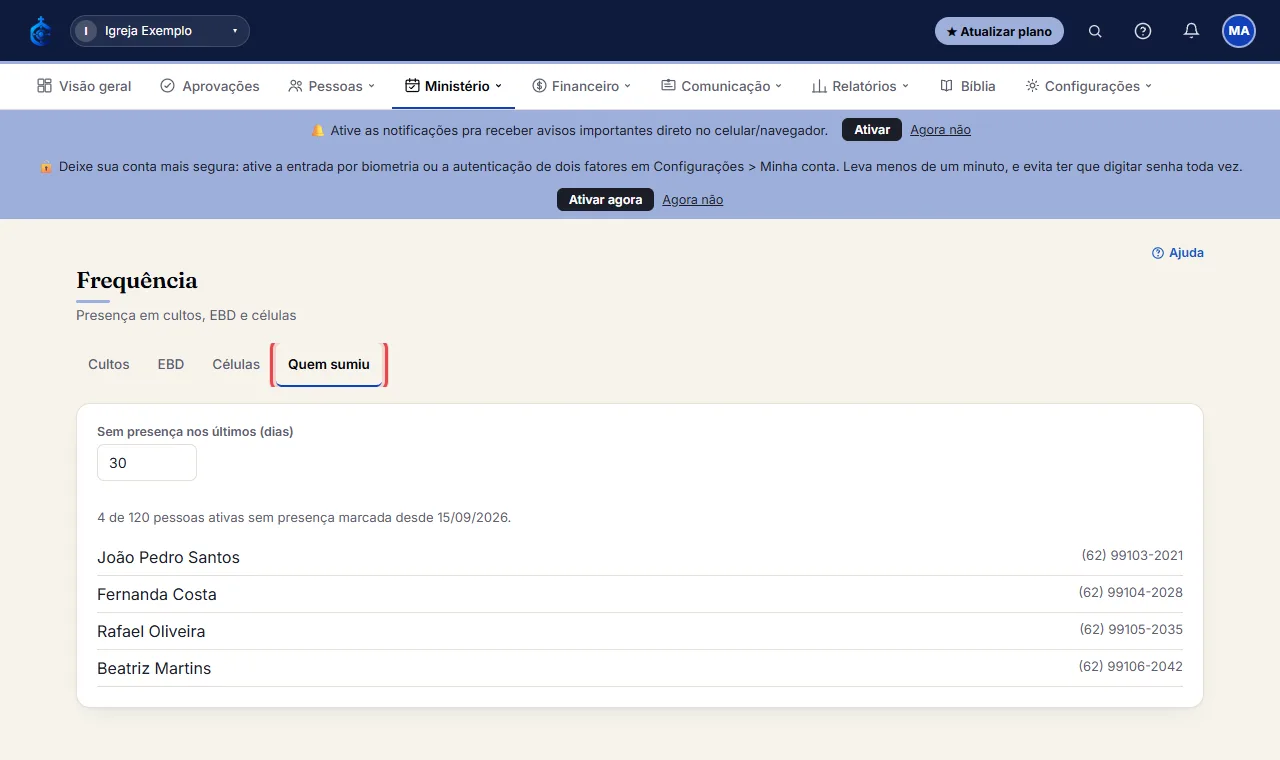
Task: Select the João Pedro Santos row
Action: tap(640, 557)
